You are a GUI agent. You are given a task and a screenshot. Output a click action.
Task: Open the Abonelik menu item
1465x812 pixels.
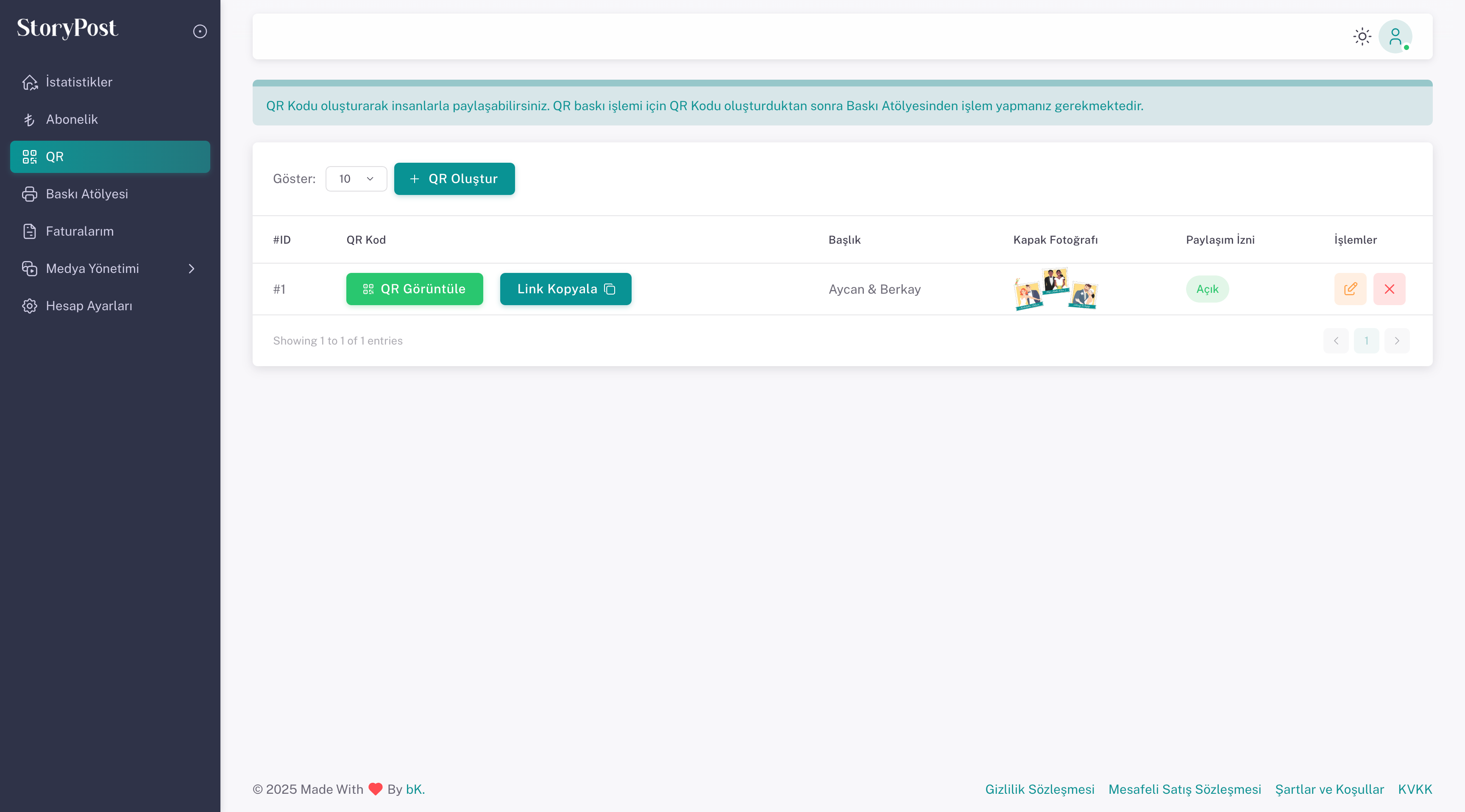pyautogui.click(x=72, y=120)
